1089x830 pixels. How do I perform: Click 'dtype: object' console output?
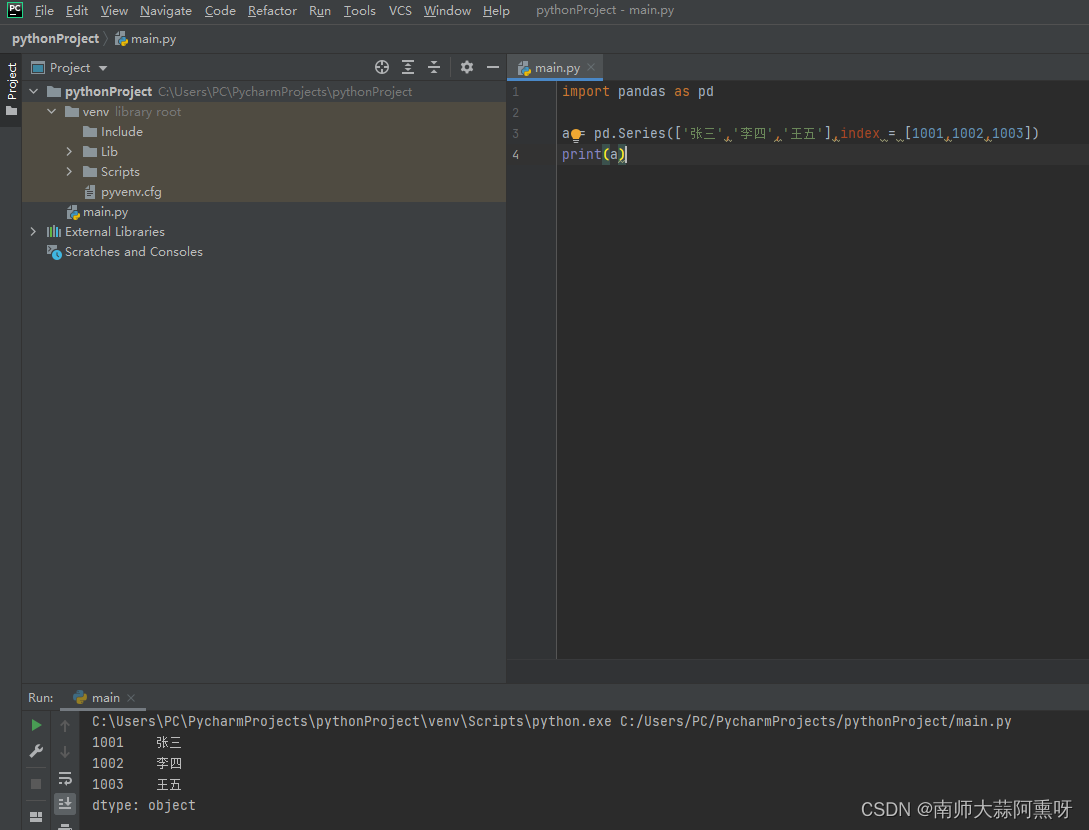(x=144, y=805)
